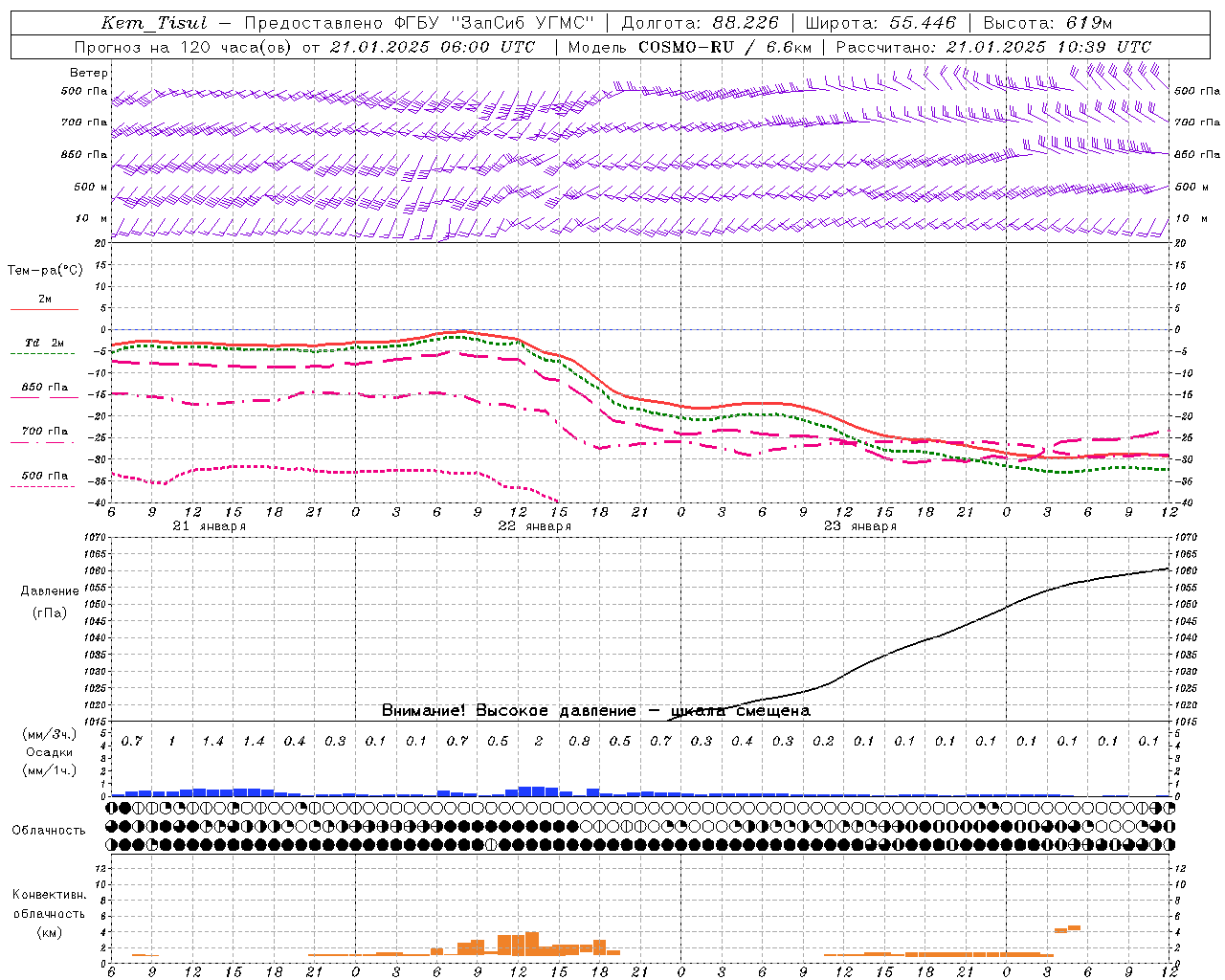The width and height of the screenshot is (1225, 980).
Task: Select the date label 23 января
Action: click(860, 526)
